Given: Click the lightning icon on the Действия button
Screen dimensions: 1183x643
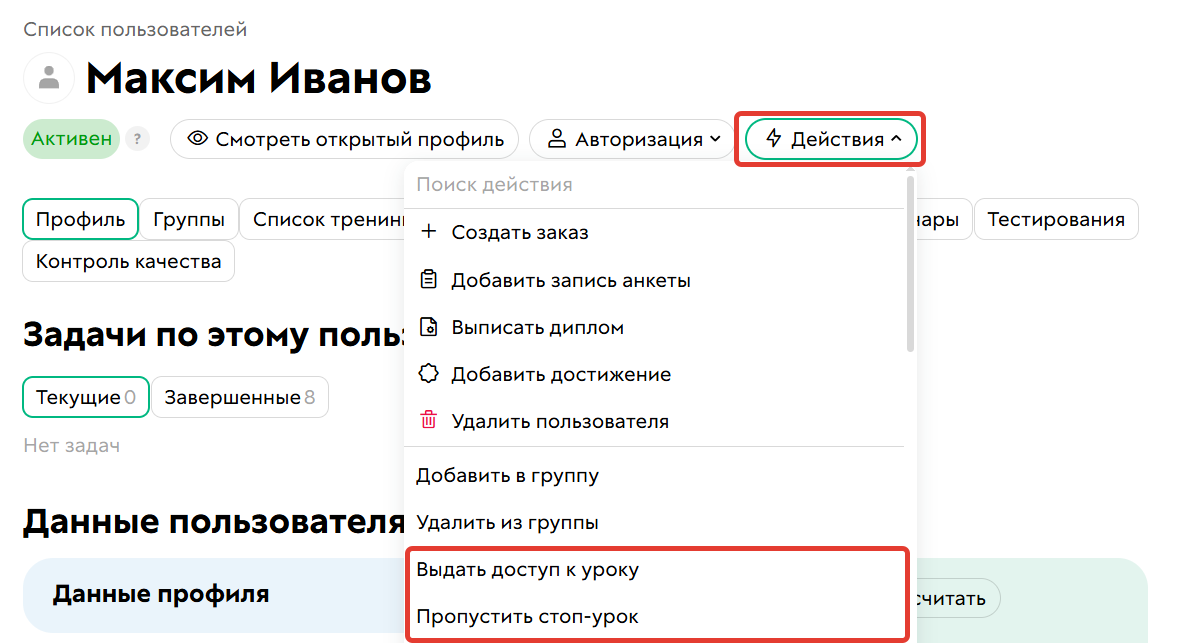Looking at the screenshot, I should click(773, 139).
